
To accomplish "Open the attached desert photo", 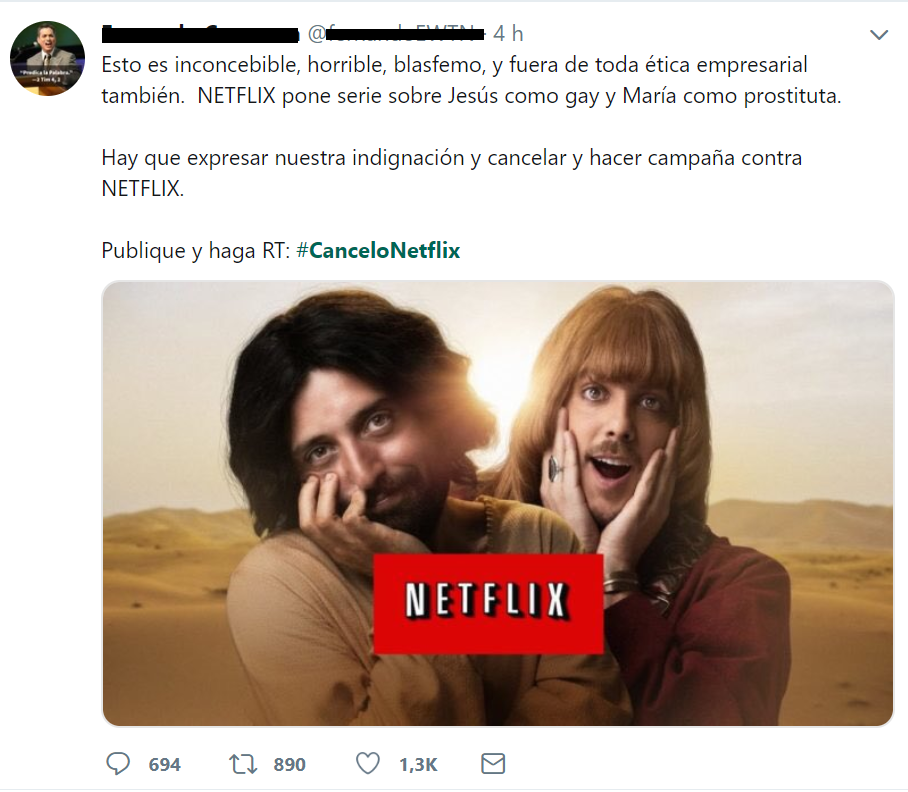I will coord(498,503).
